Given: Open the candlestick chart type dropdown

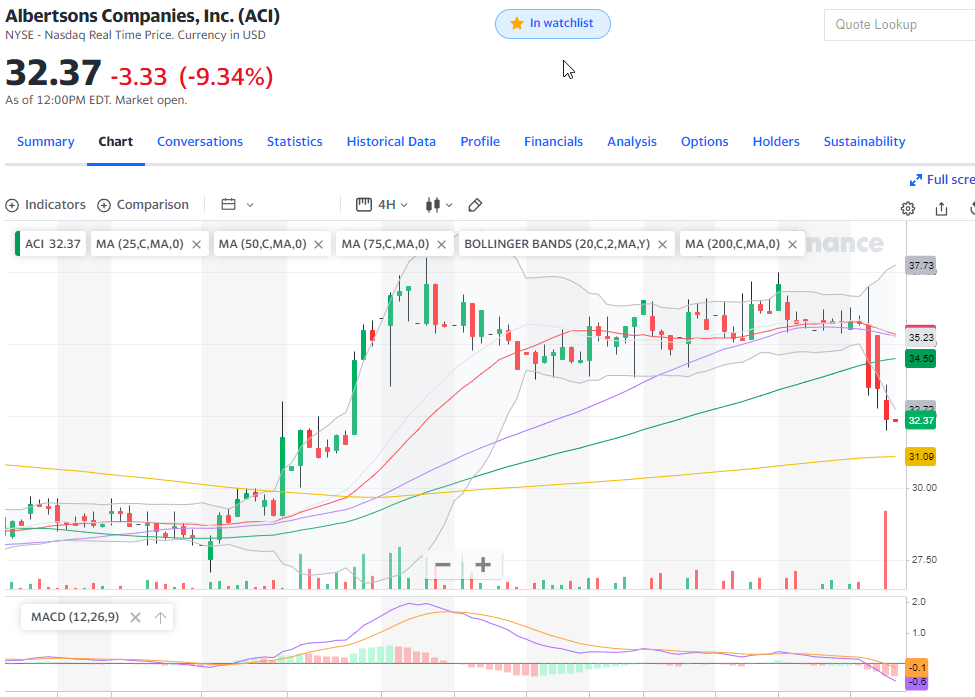Looking at the screenshot, I should coord(439,205).
